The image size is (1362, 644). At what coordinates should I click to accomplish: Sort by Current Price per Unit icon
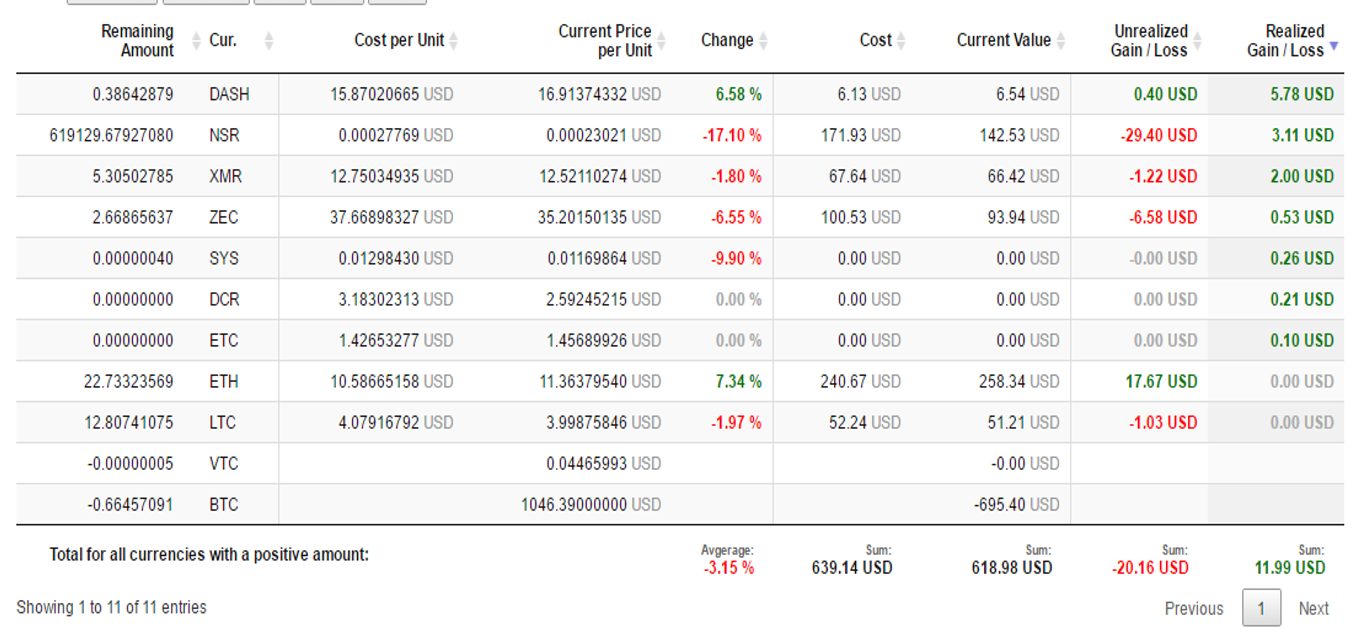click(661, 41)
